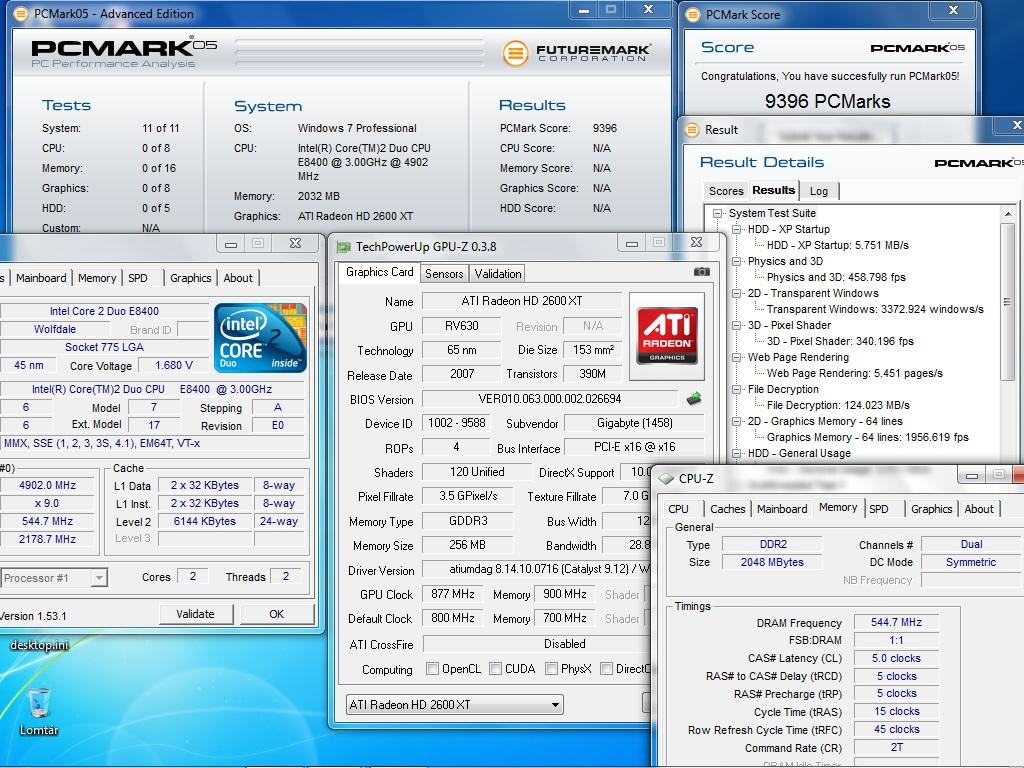Select '3D - Pixel Shader: 340.196 fps' row
The width and height of the screenshot is (1024, 768).
pos(840,341)
